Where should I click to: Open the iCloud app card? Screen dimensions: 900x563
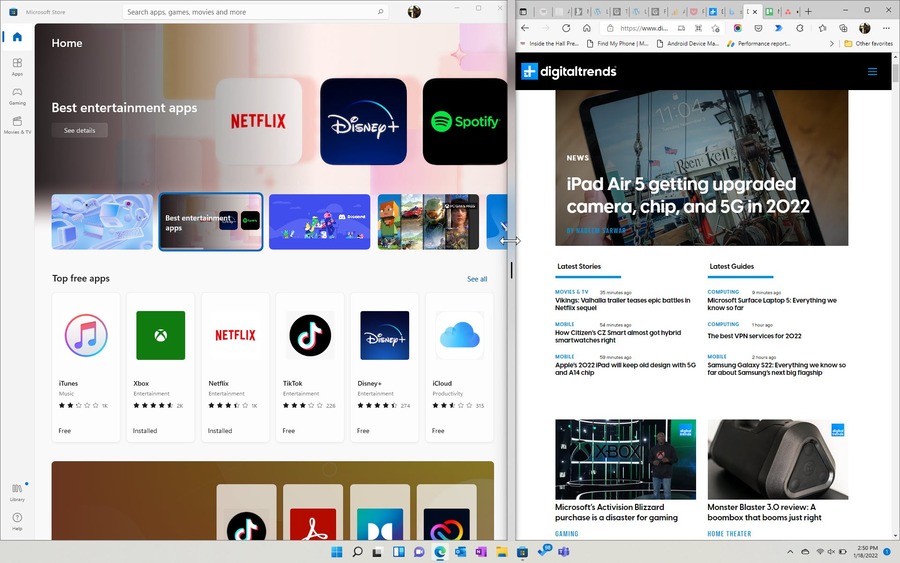click(x=459, y=367)
